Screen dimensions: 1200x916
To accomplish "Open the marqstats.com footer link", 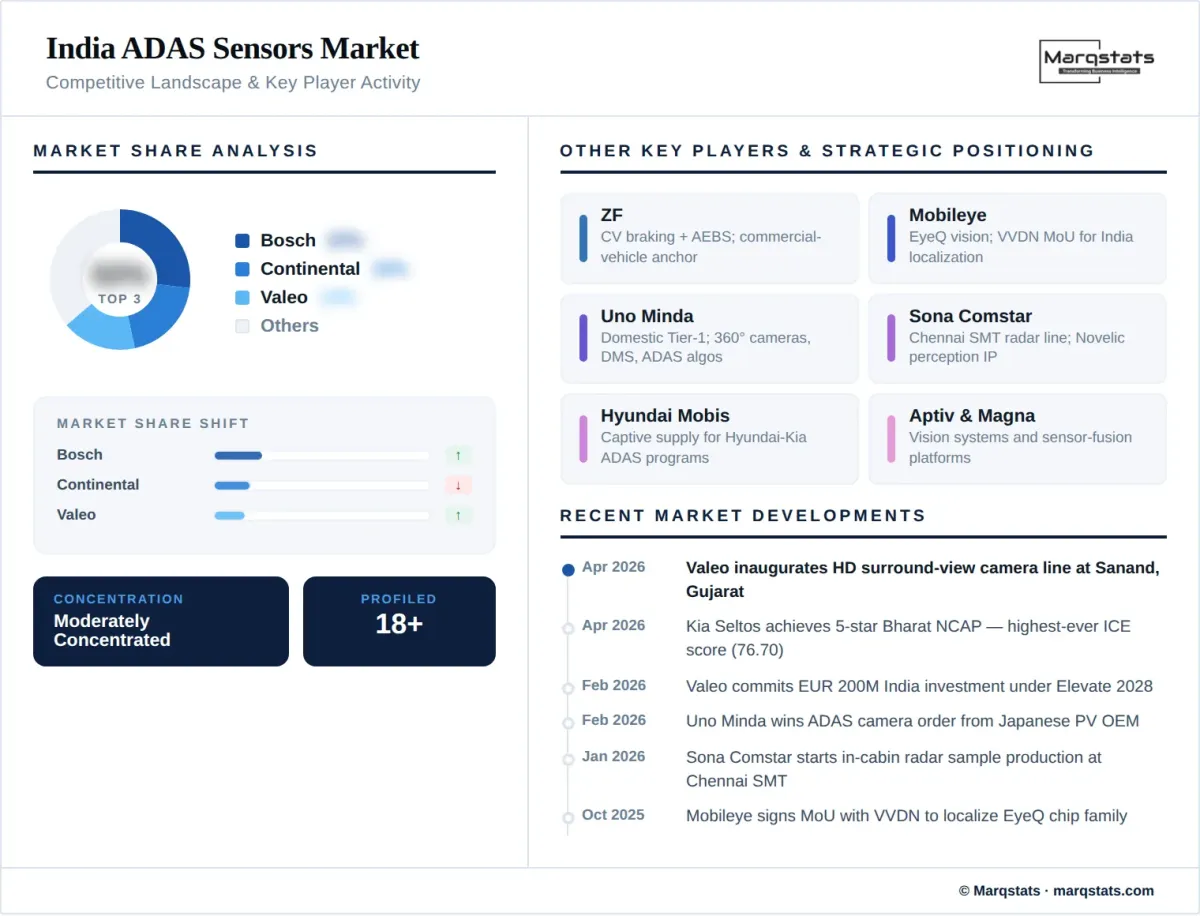I will pos(1103,889).
